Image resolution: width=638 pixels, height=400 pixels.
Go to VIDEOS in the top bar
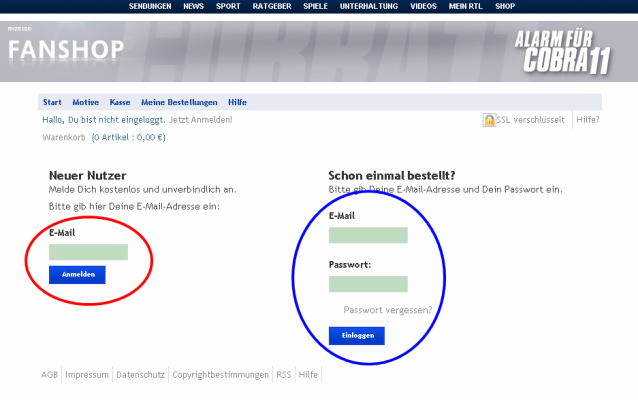tap(423, 6)
